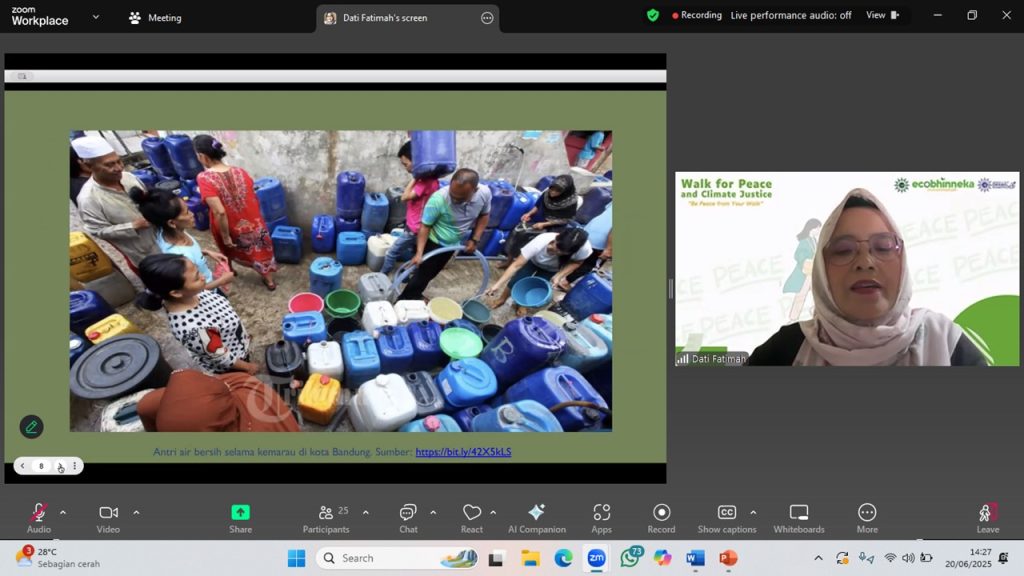Click the annotation pencil icon on slide

31,427
